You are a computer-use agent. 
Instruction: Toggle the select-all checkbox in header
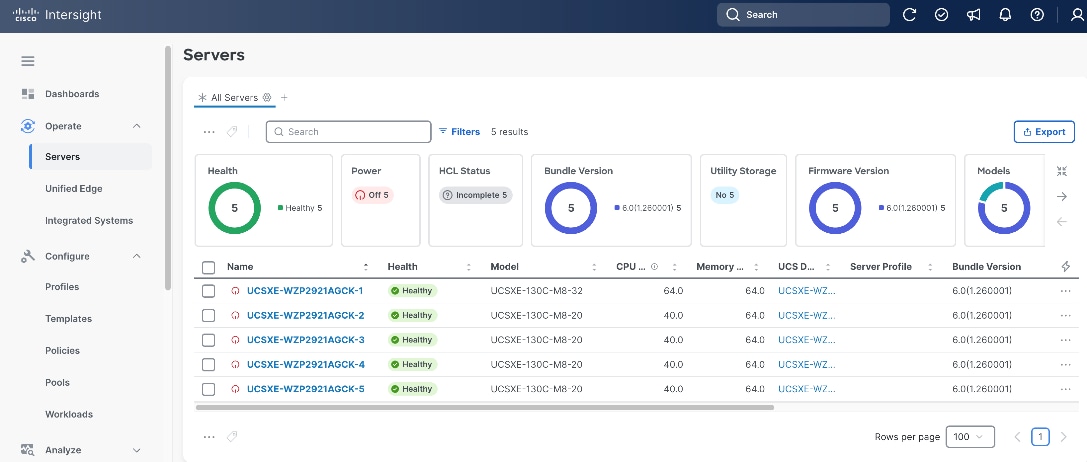pyautogui.click(x=209, y=267)
